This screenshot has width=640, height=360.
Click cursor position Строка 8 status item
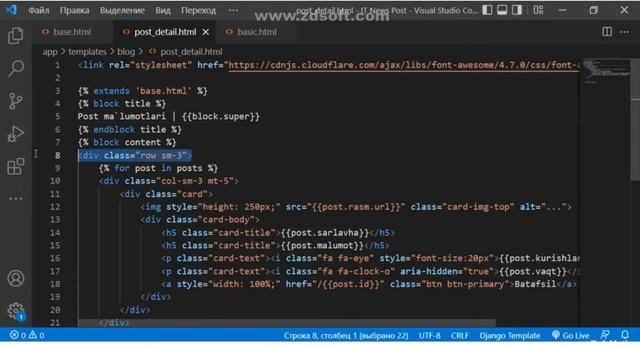click(x=346, y=336)
